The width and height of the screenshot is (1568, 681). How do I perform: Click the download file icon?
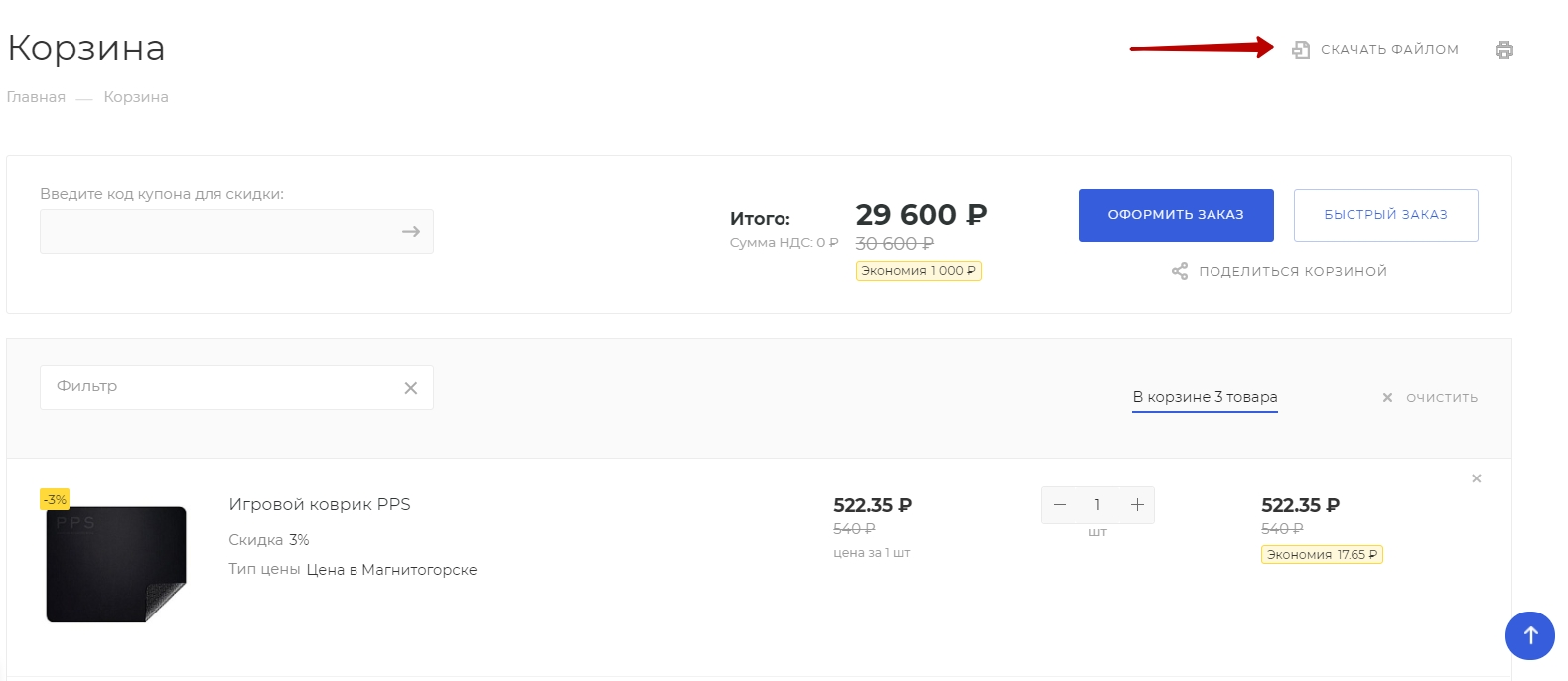(1301, 49)
